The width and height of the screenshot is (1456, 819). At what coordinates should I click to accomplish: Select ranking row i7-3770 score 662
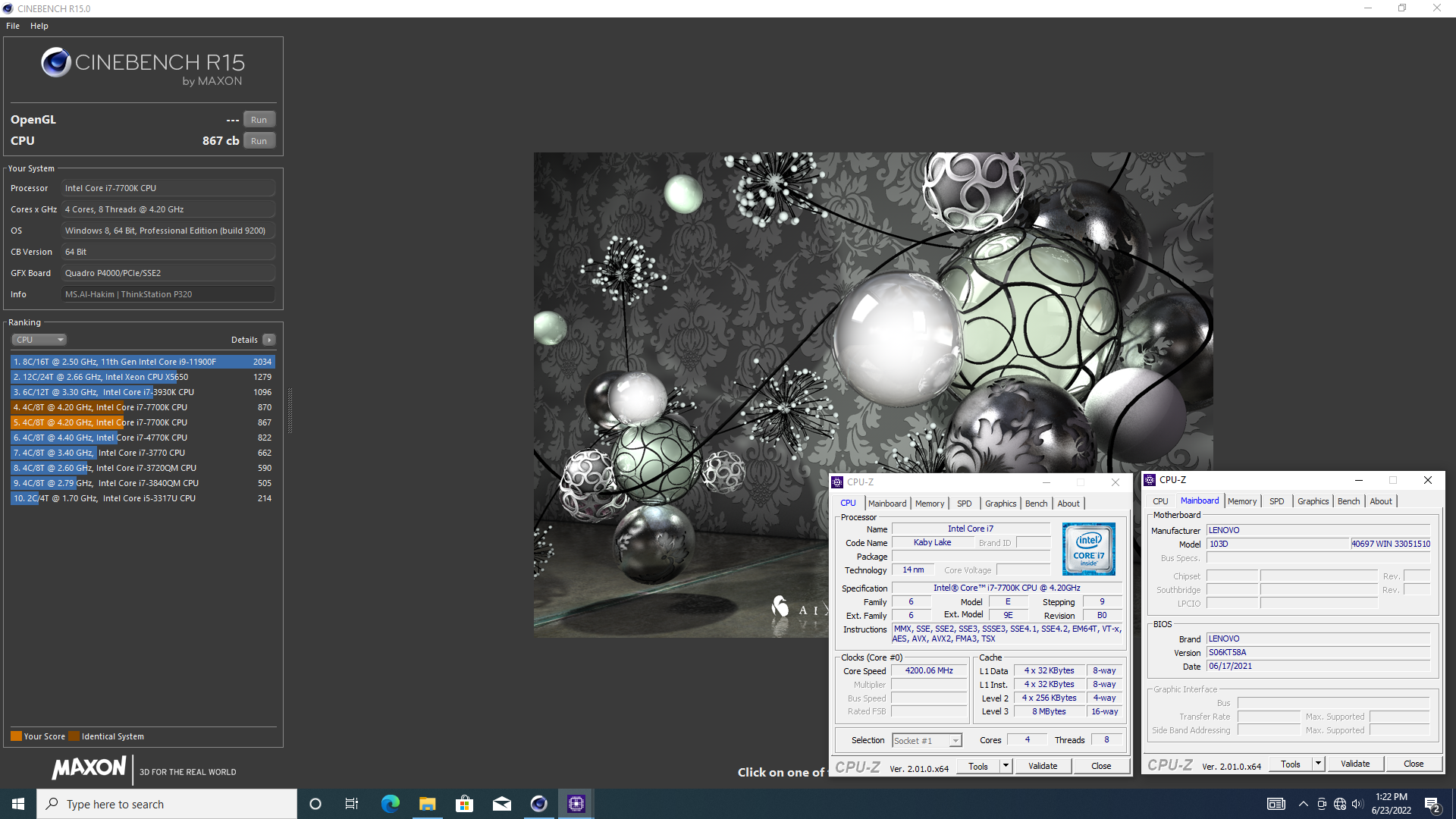tap(143, 453)
